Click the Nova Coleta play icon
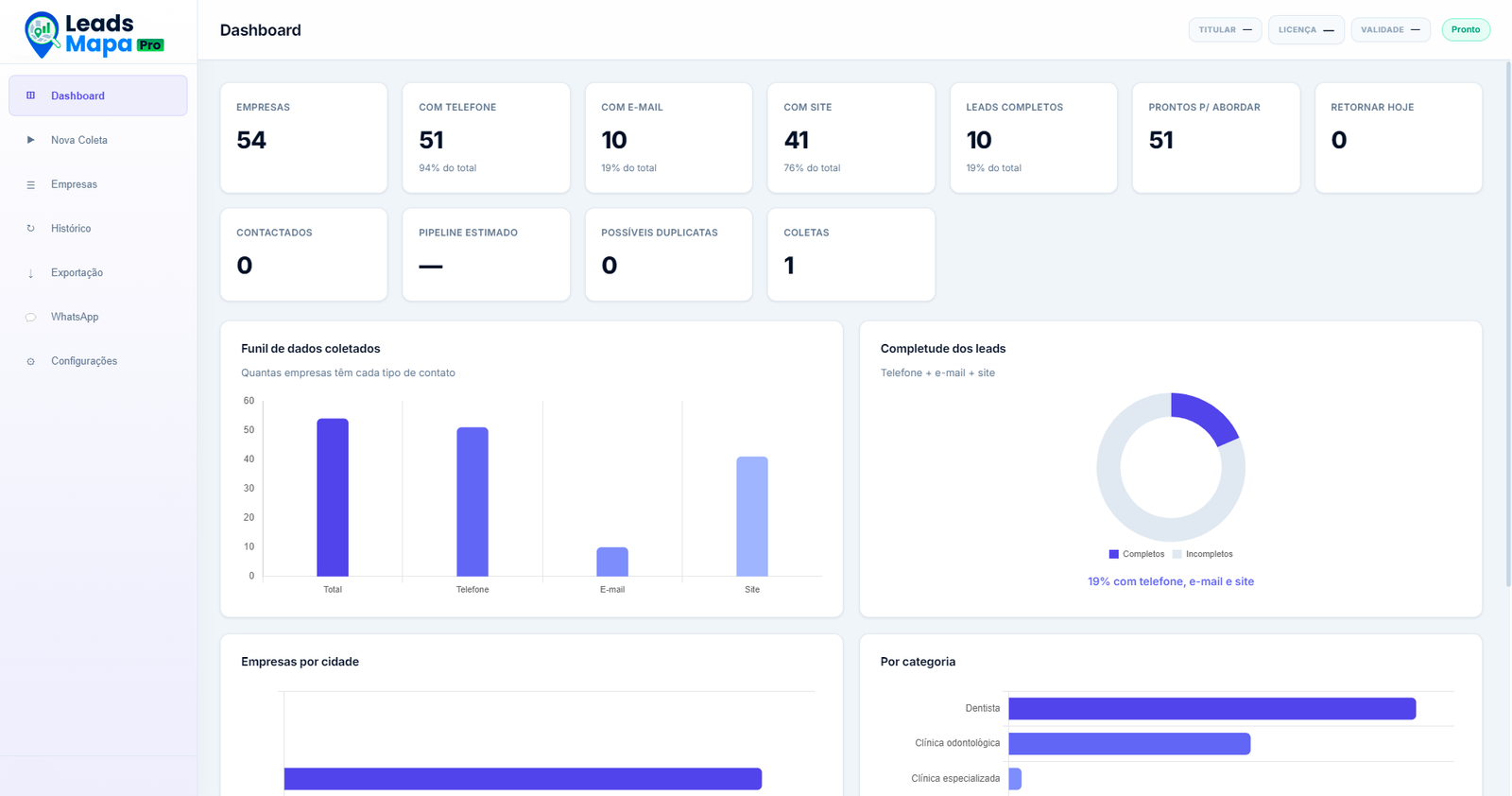The height and width of the screenshot is (796, 1512). (30, 140)
